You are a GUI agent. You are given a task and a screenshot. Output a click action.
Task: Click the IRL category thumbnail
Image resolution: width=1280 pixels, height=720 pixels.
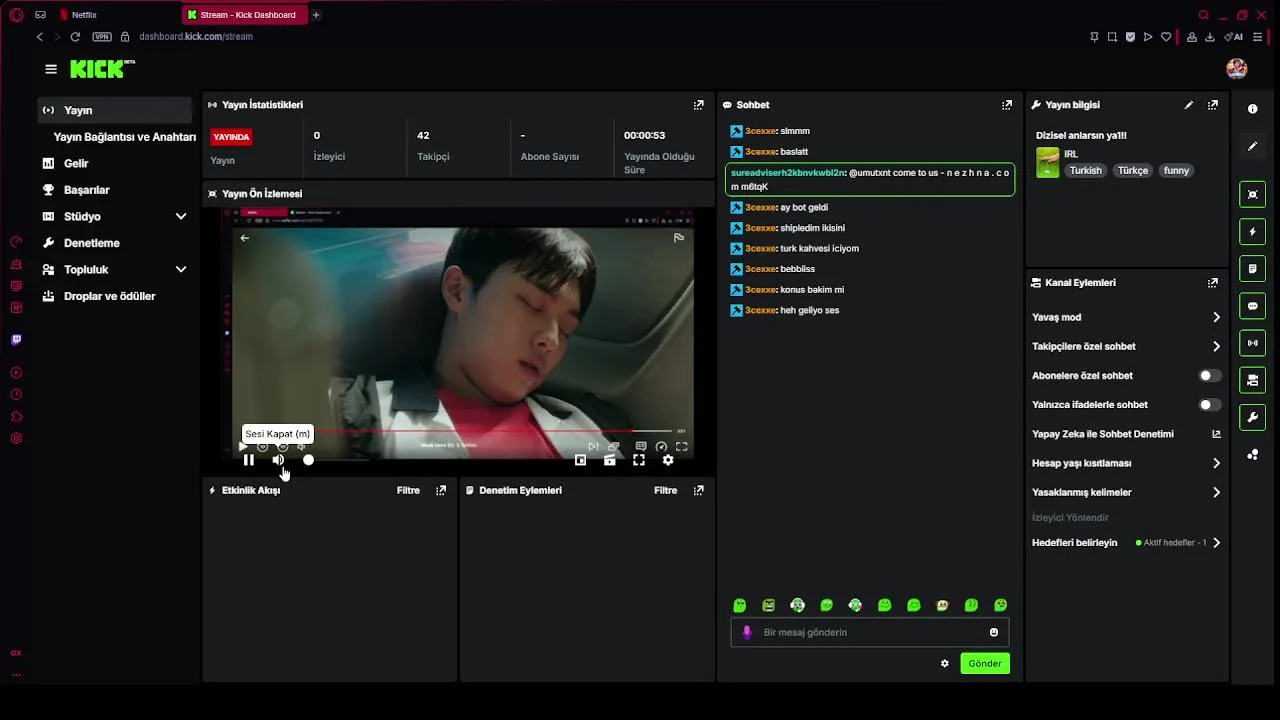[x=1047, y=163]
